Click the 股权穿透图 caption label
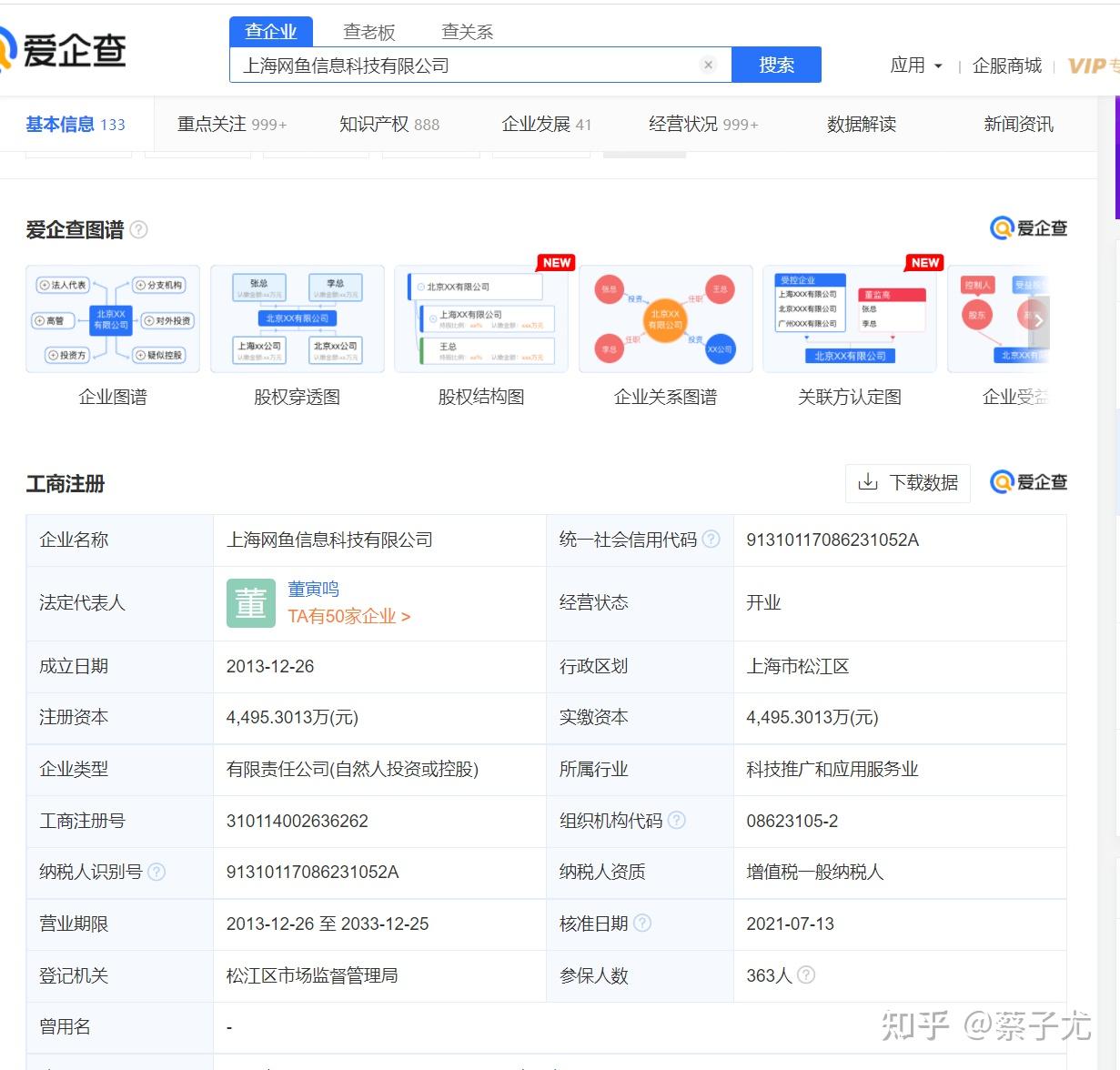The width and height of the screenshot is (1120, 1070). point(298,397)
